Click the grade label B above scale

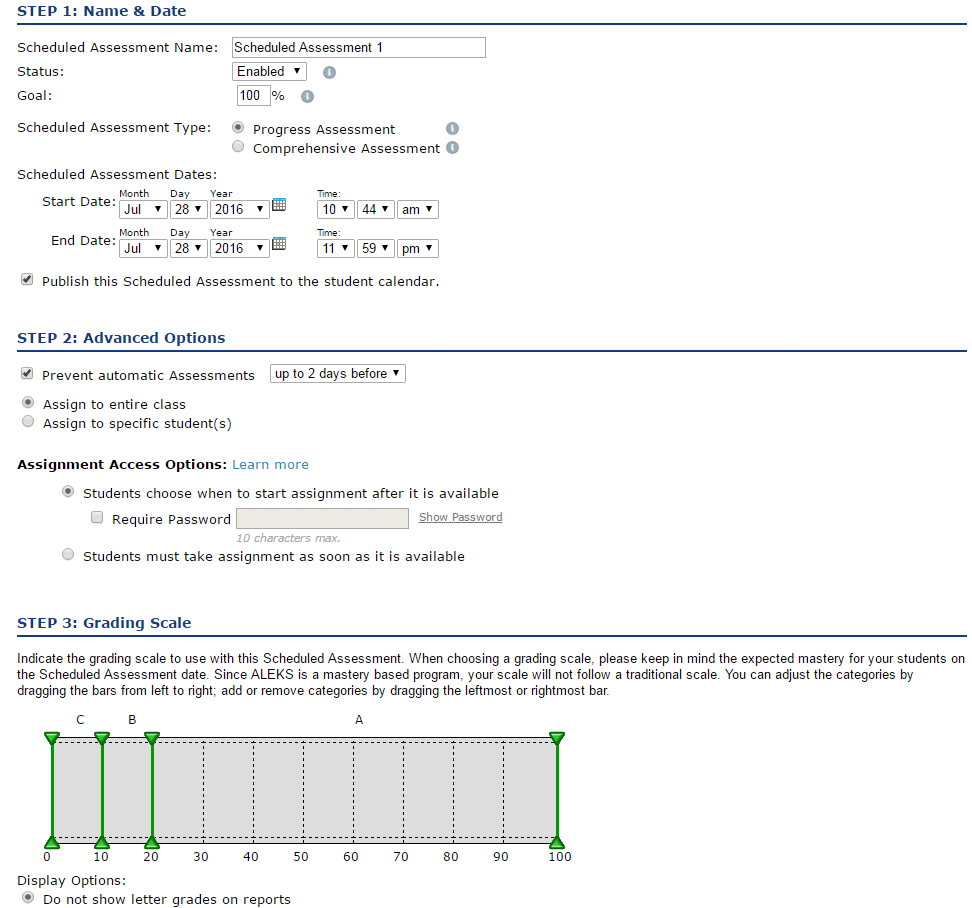click(x=132, y=720)
